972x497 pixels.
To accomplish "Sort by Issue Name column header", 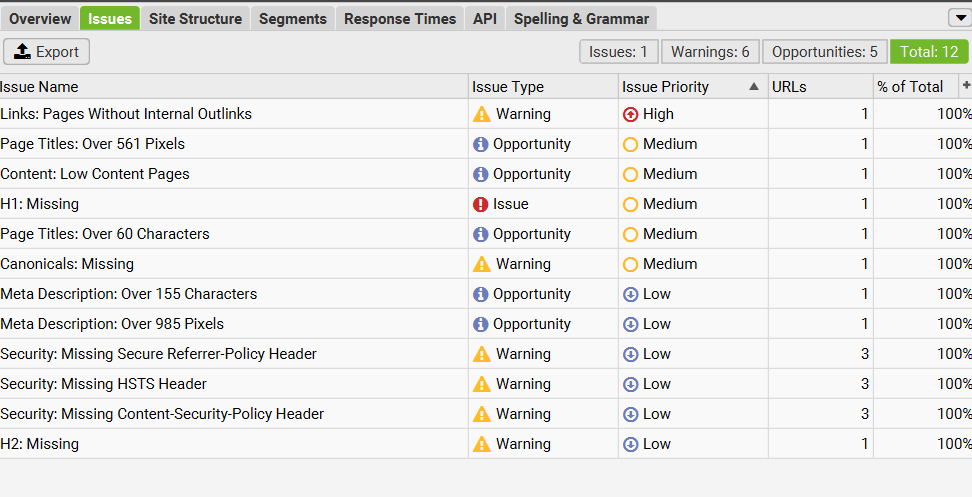I will pyautogui.click(x=234, y=86).
